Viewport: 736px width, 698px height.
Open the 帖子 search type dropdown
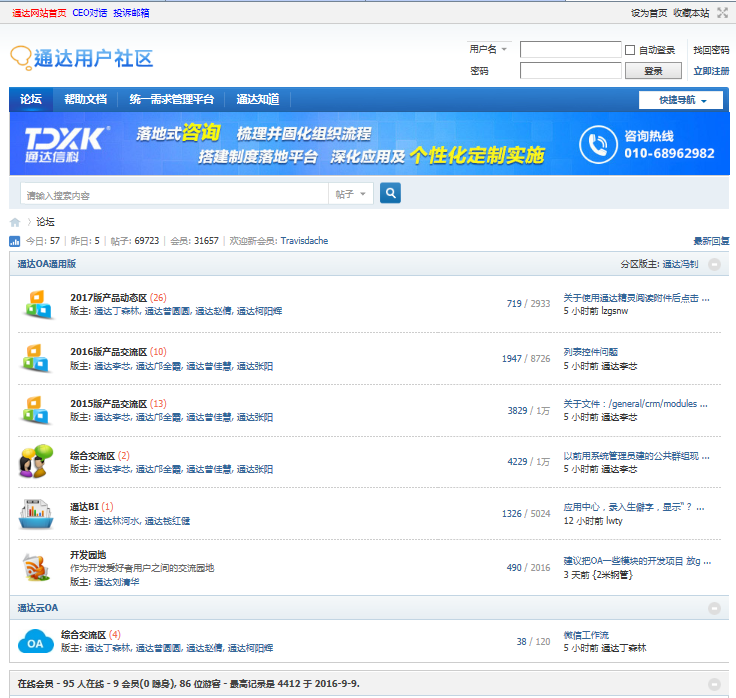click(x=351, y=194)
